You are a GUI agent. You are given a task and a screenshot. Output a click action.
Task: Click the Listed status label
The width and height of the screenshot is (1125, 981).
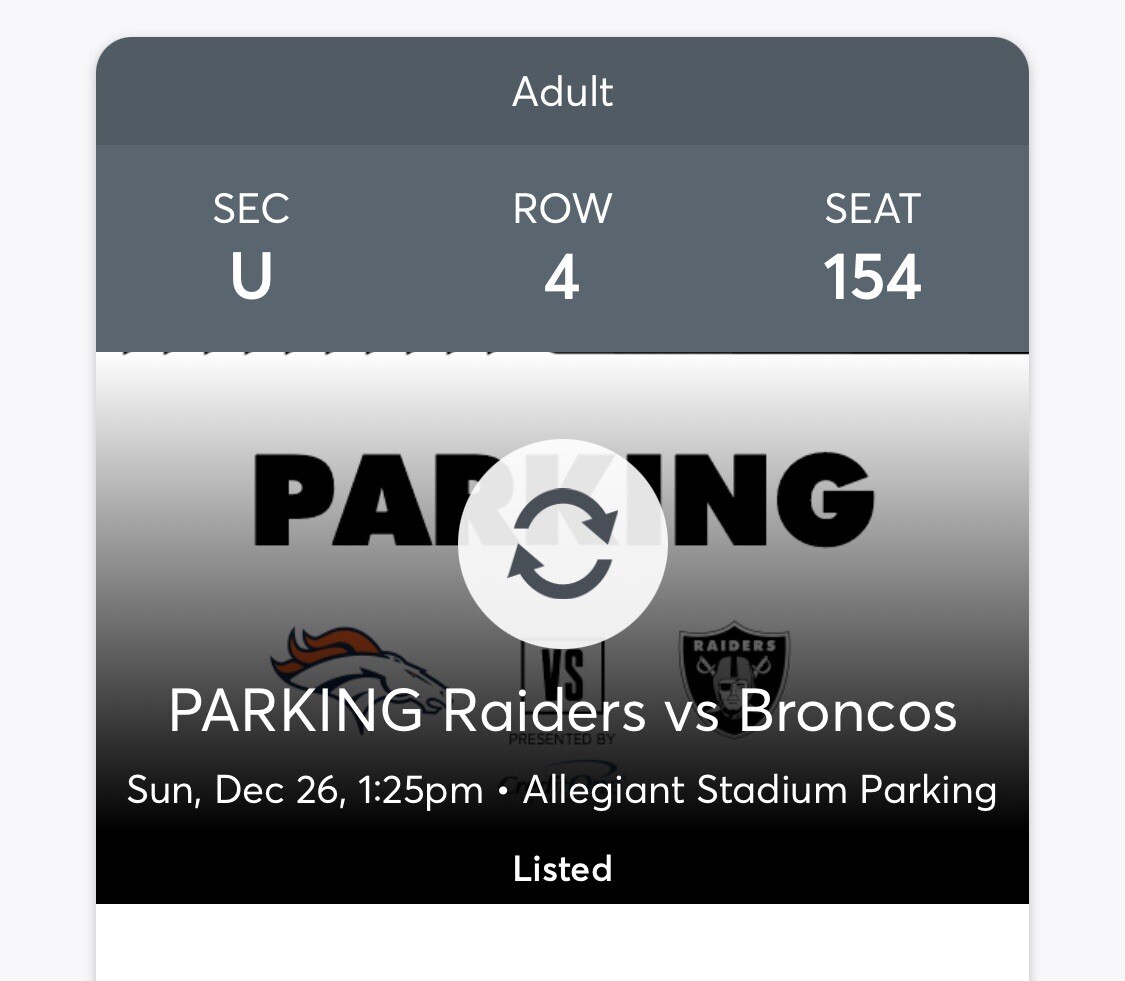tap(562, 868)
